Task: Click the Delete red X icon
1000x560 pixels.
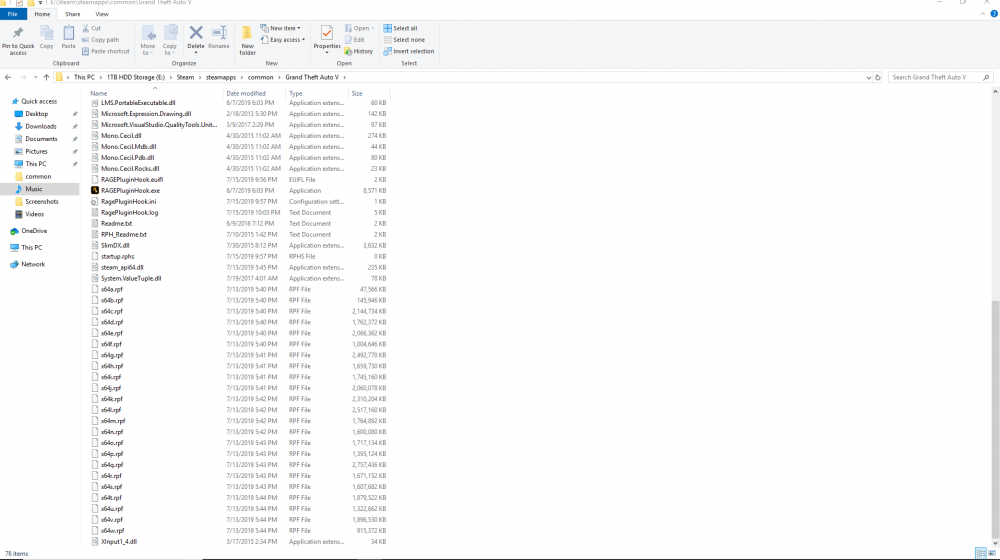Action: 196,33
